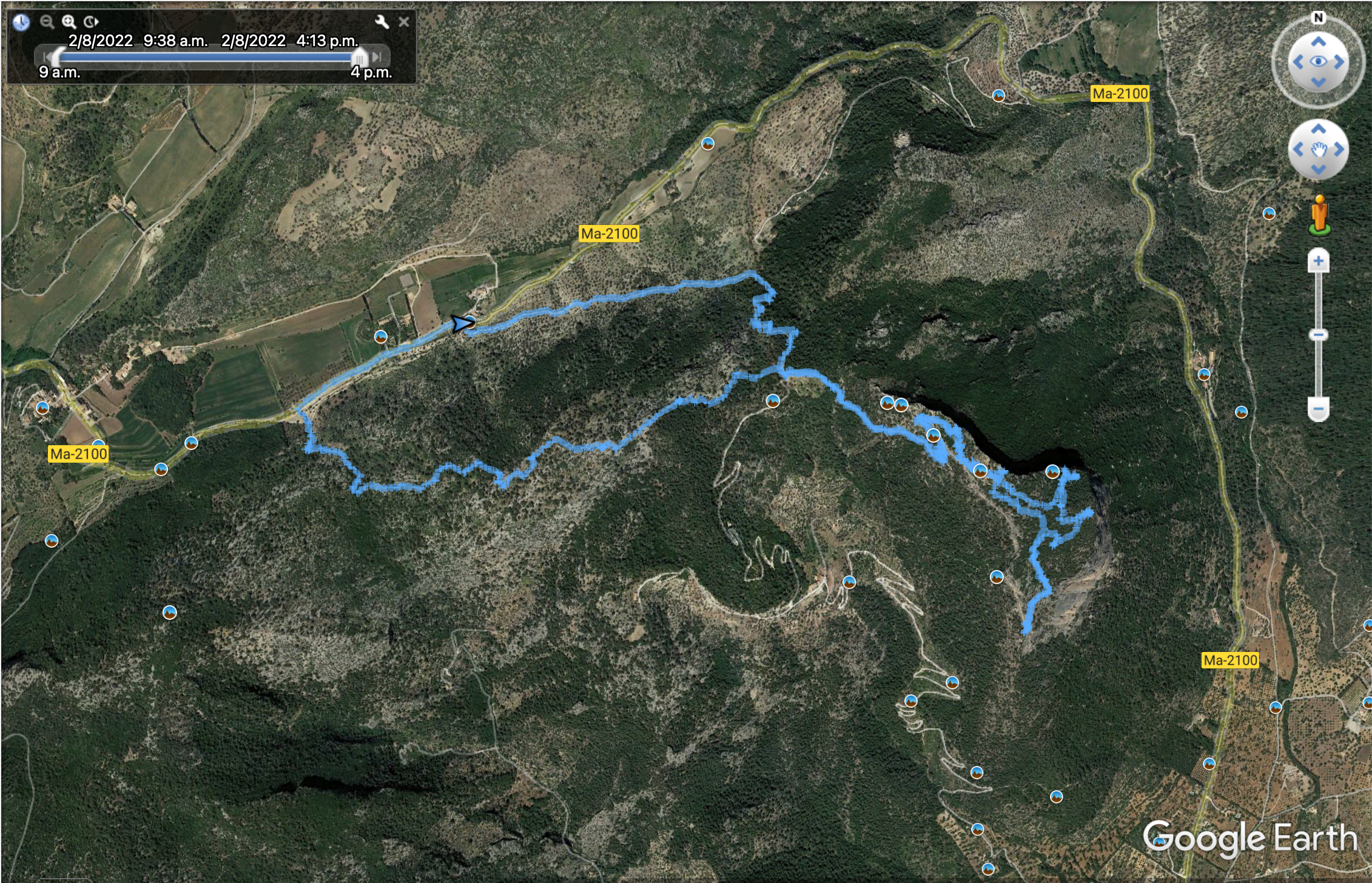The height and width of the screenshot is (883, 1372).
Task: Rotate view right with Look joystick arrow
Action: 1339,62
